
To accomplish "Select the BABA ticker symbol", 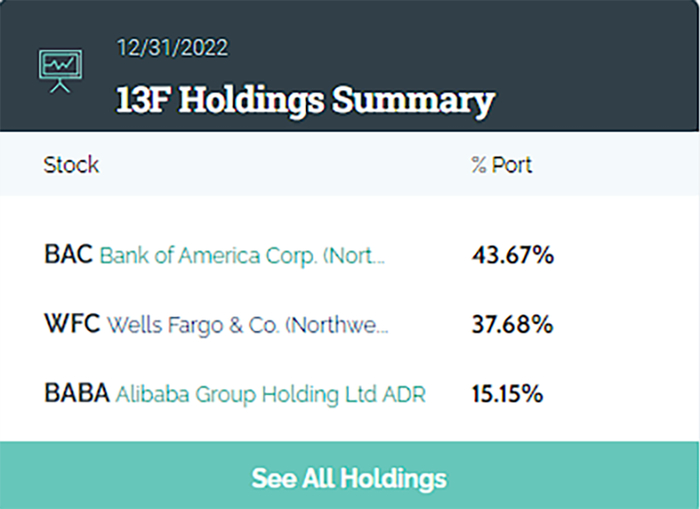I will tap(77, 394).
